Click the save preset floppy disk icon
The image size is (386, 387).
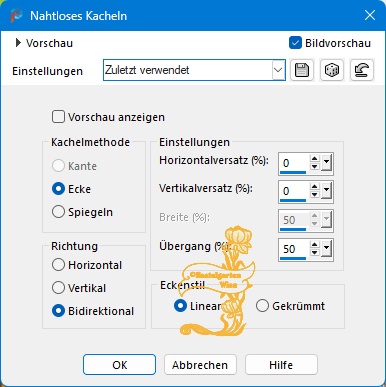(302, 70)
